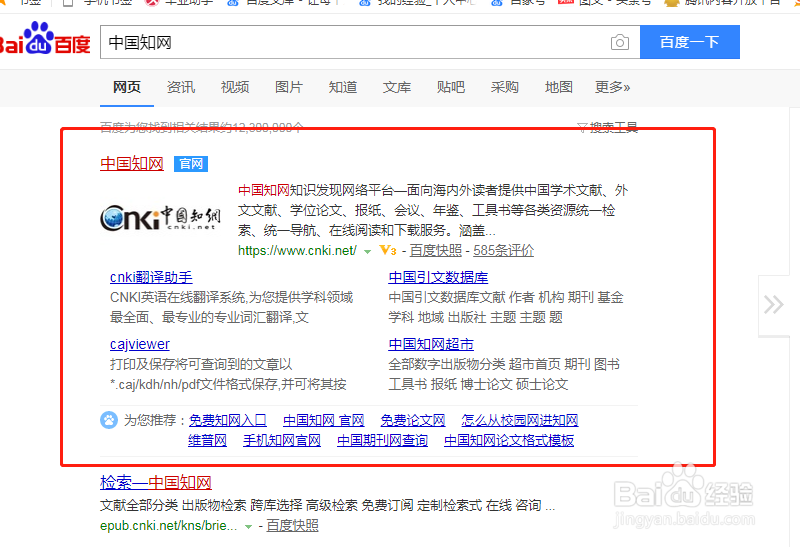Open recommended link 免费知网入口

[228, 420]
